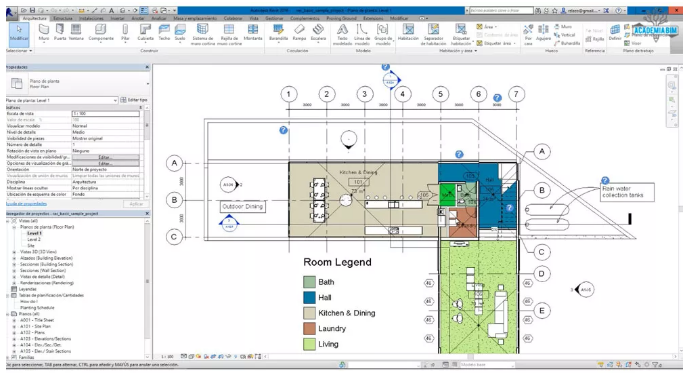The height and width of the screenshot is (373, 692).
Task: Collapse the Planos de planta (Floor Plan) node
Action: (x=14, y=227)
